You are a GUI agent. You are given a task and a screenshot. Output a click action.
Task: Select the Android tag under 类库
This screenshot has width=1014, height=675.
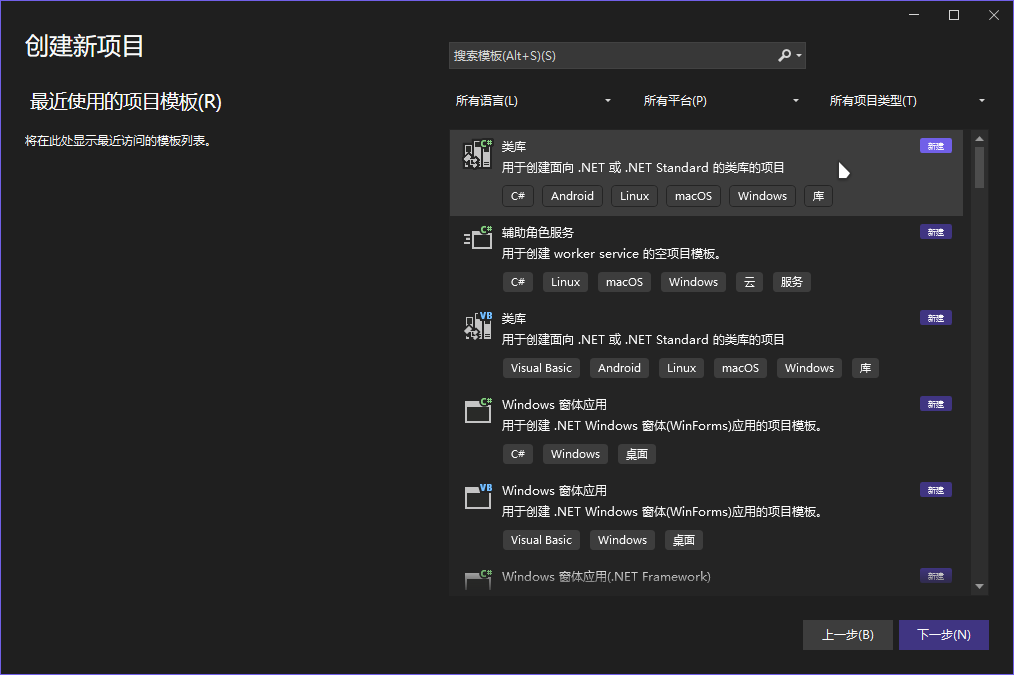click(x=572, y=196)
